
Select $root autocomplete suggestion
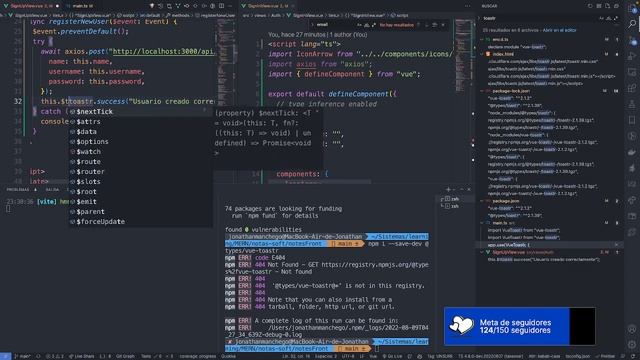[x=140, y=191]
